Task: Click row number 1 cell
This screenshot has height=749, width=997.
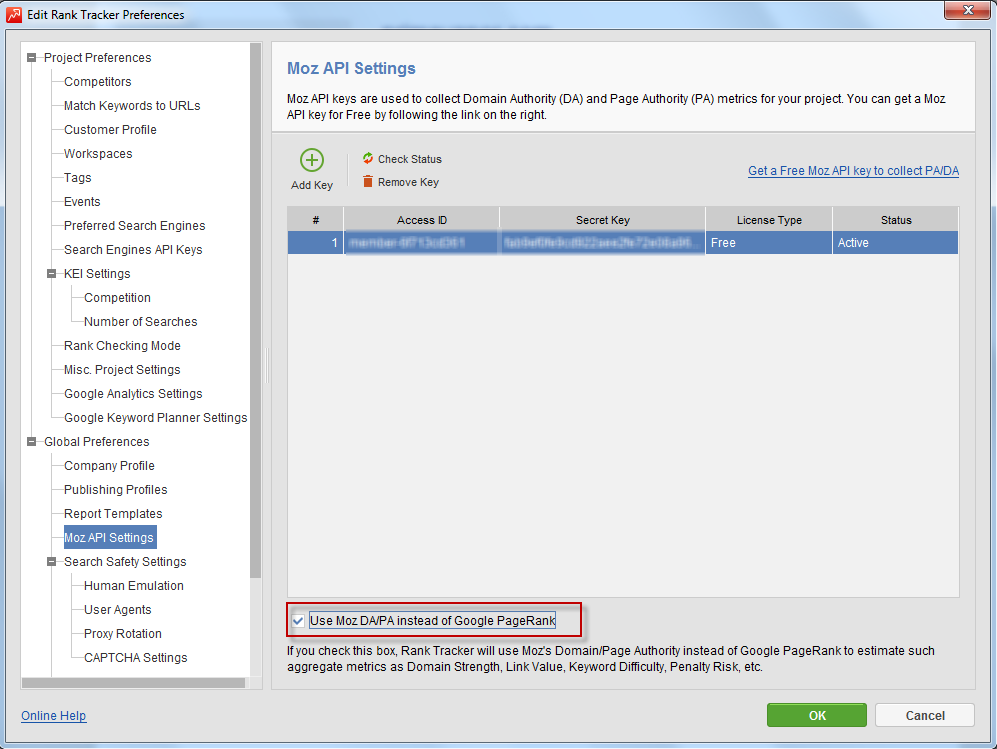Action: [x=315, y=243]
